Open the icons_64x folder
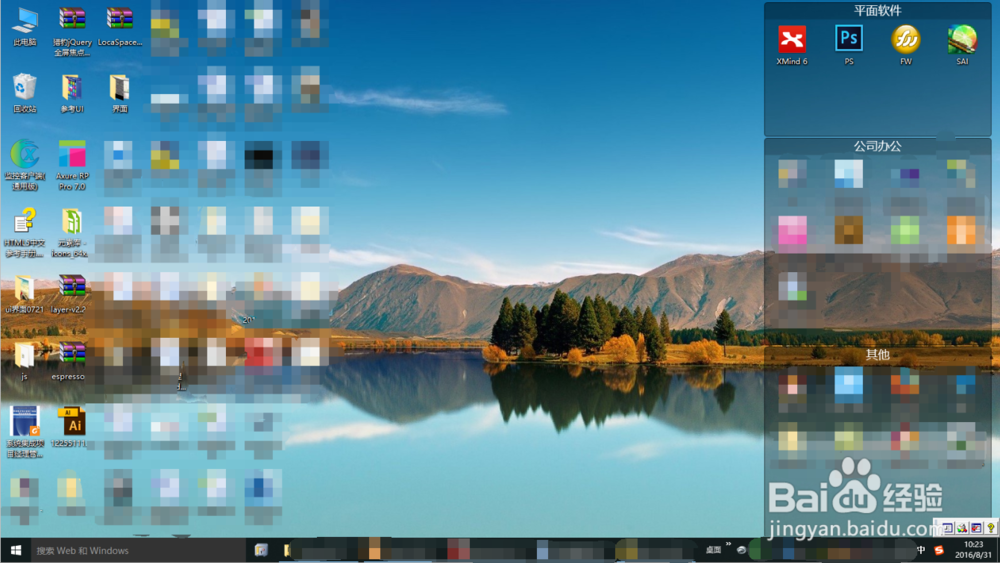 point(72,232)
